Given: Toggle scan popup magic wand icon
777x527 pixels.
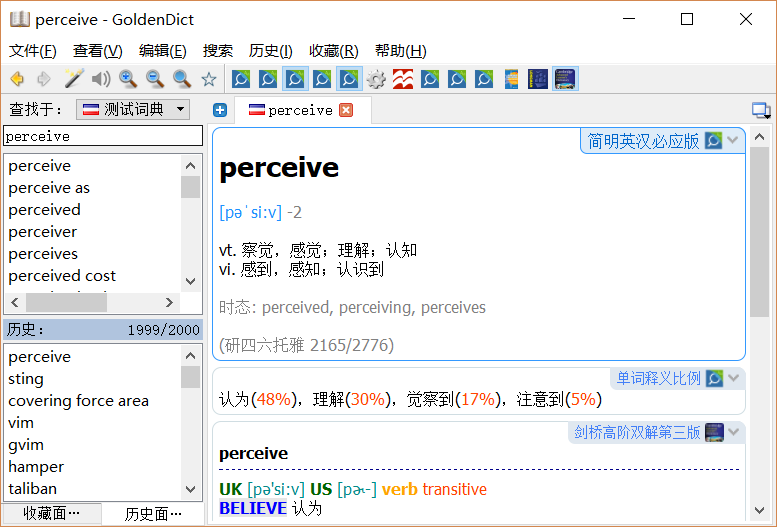Looking at the screenshot, I should [x=74, y=79].
